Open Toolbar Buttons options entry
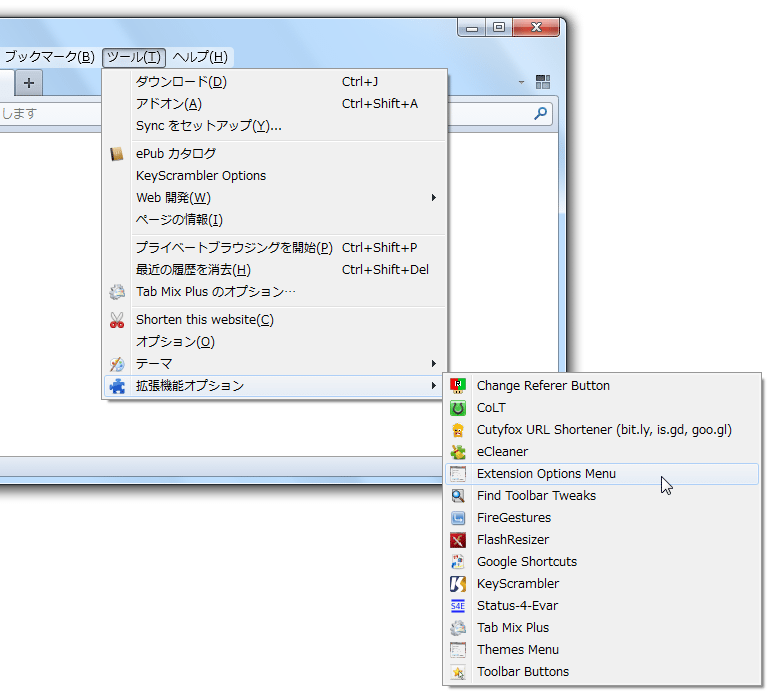 pyautogui.click(x=602, y=672)
